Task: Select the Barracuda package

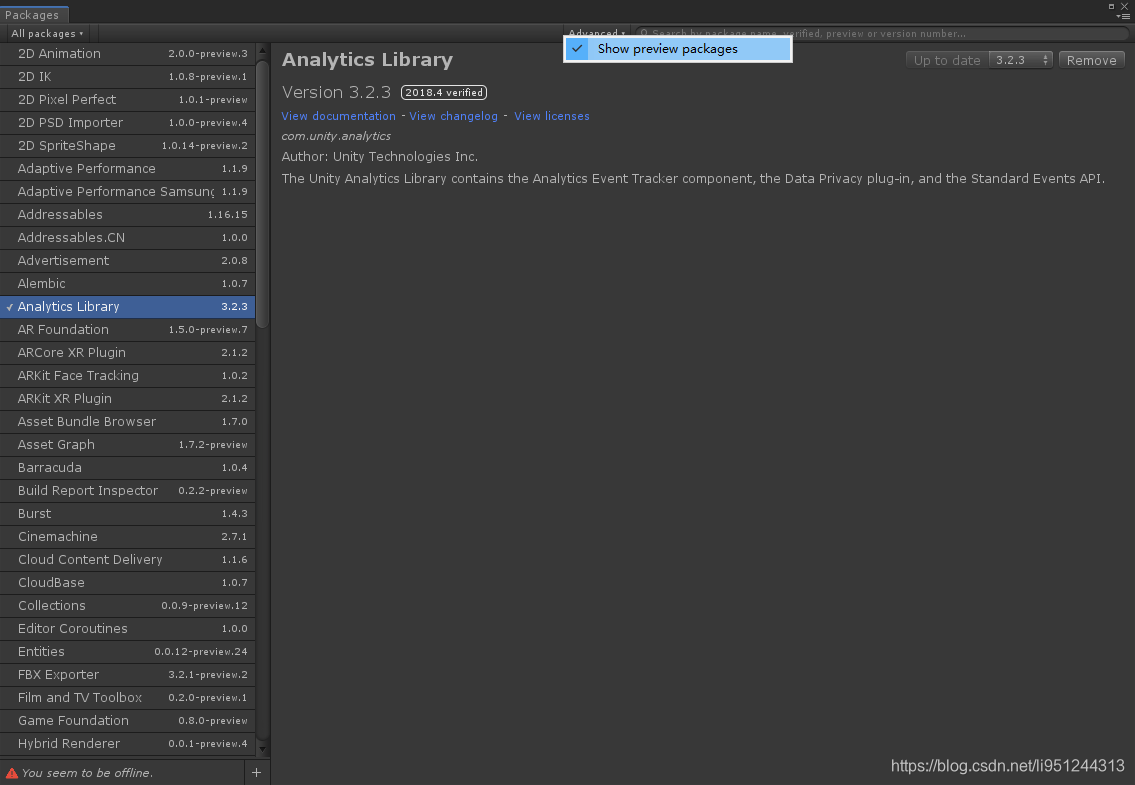Action: coord(127,468)
